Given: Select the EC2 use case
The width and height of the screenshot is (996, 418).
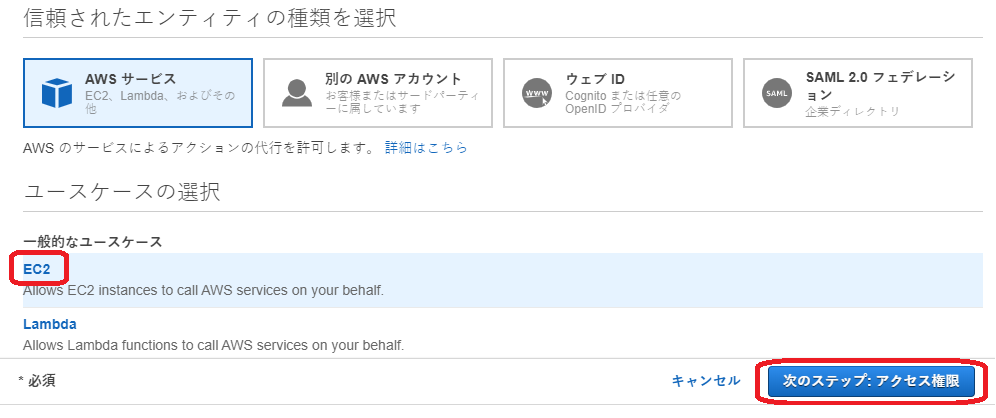Looking at the screenshot, I should (37, 269).
